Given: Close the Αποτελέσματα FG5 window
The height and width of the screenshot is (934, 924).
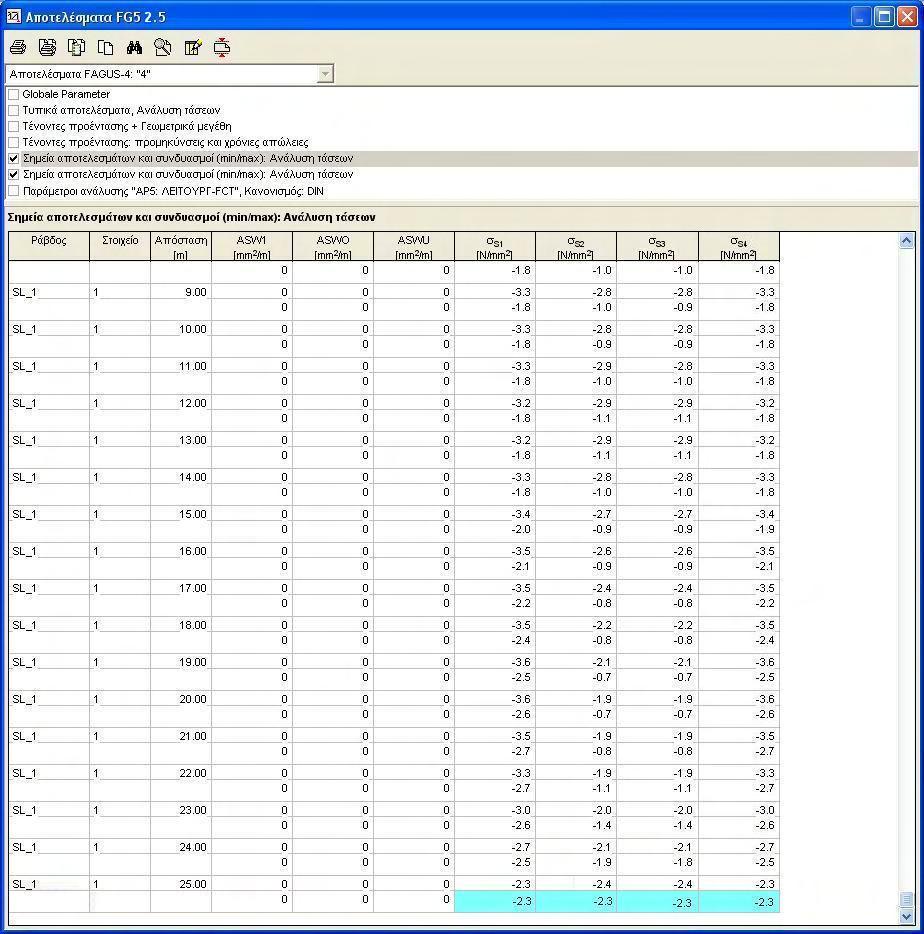Looking at the screenshot, I should [x=907, y=16].
